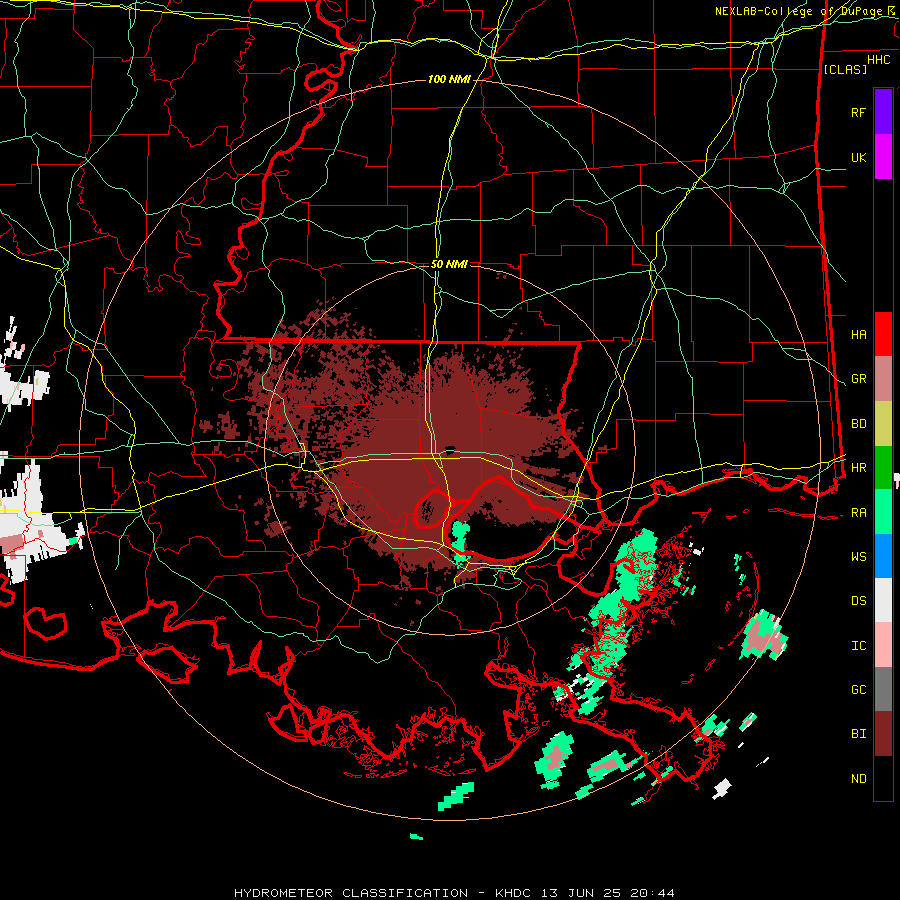Click the GC legend label
Viewport: 900px width, 900px height.
pyautogui.click(x=858, y=690)
